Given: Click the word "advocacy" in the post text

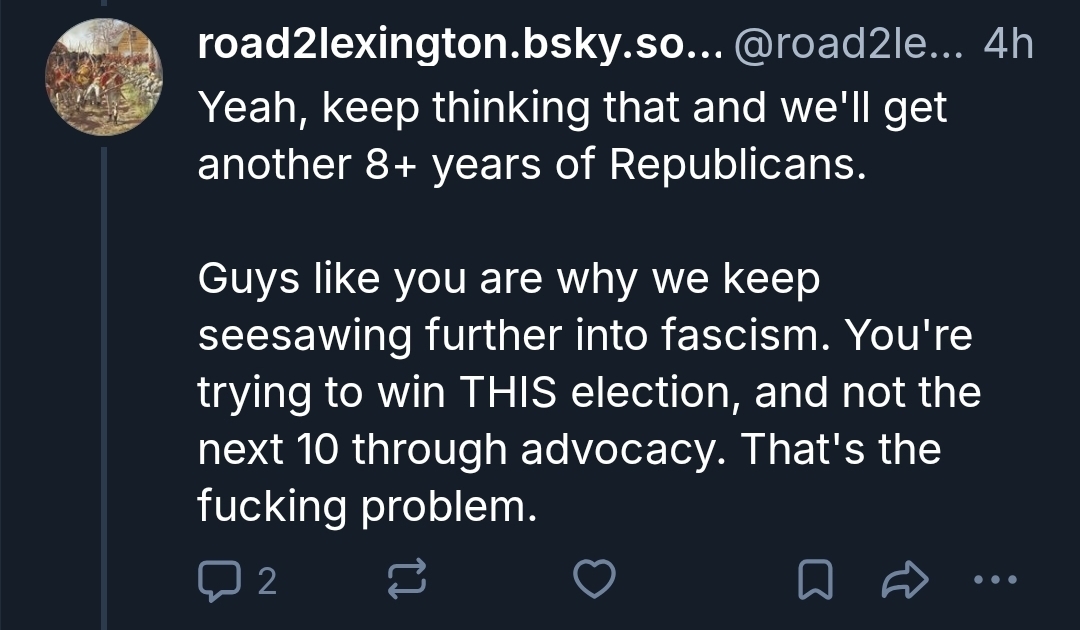Looking at the screenshot, I should [x=583, y=450].
